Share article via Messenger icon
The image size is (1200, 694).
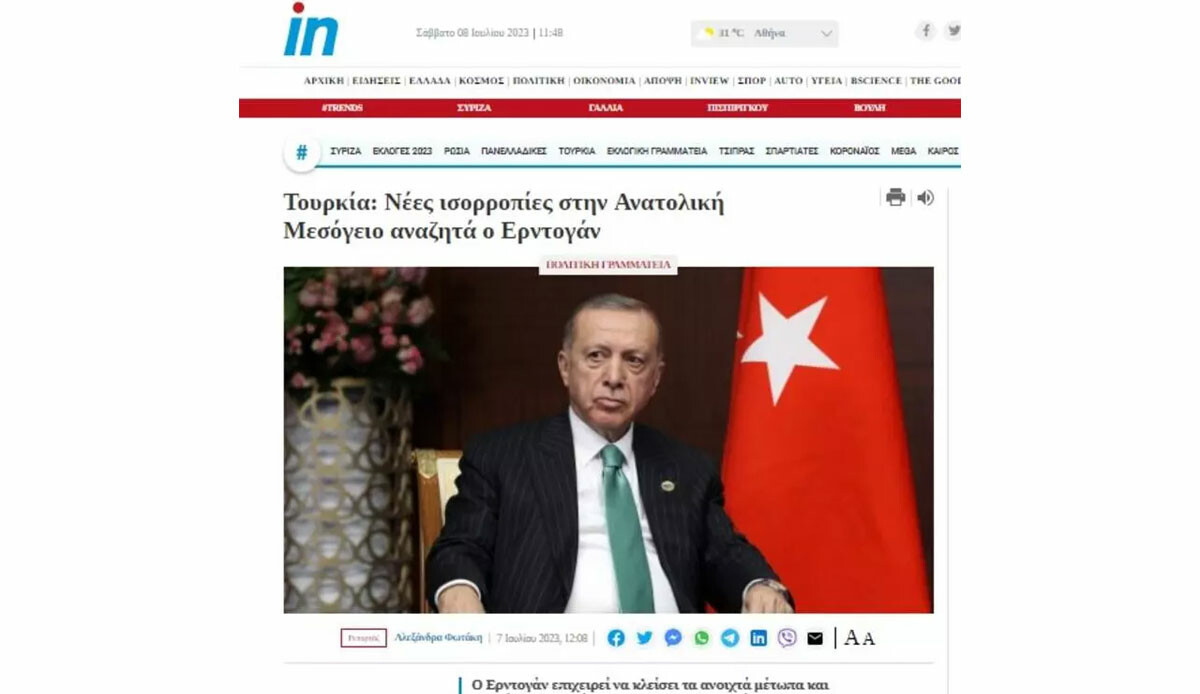pos(673,637)
